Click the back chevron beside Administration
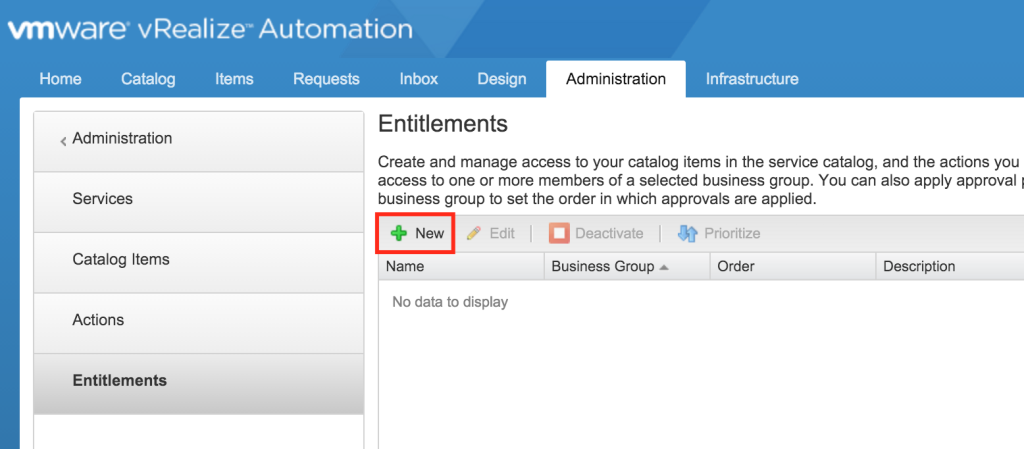 63,141
